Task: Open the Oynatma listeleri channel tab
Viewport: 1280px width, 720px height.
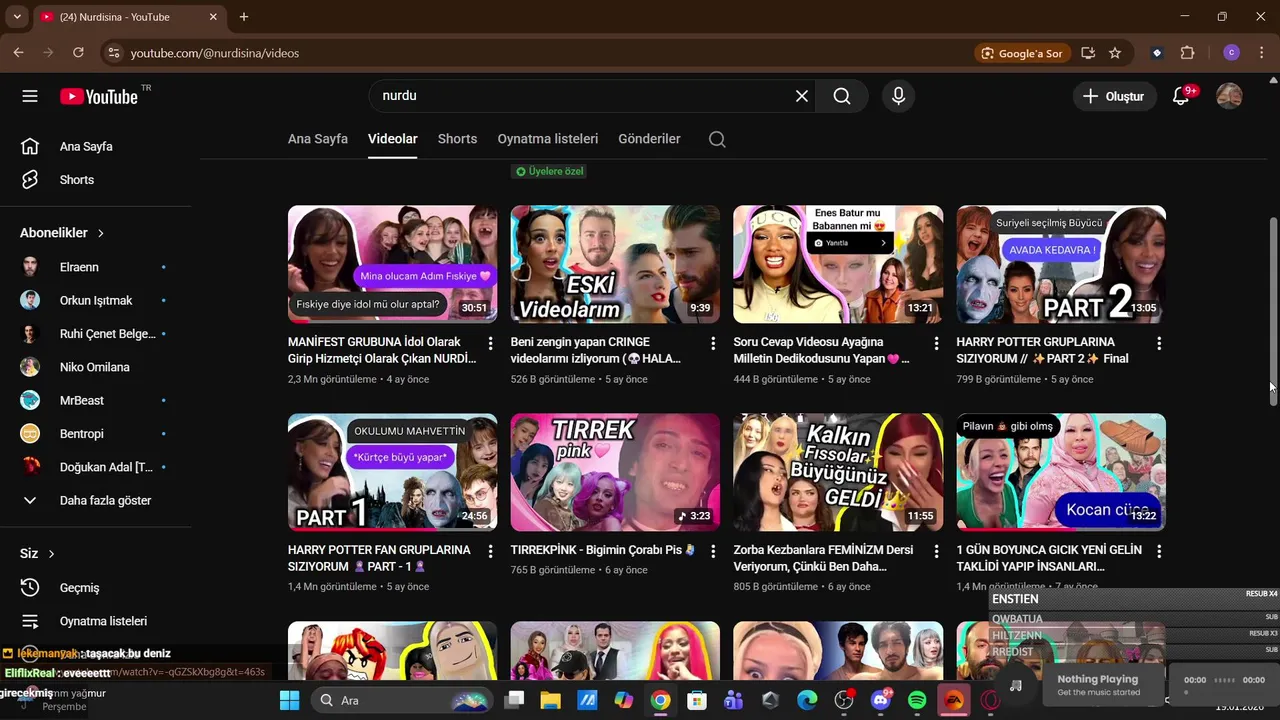Action: 548,139
